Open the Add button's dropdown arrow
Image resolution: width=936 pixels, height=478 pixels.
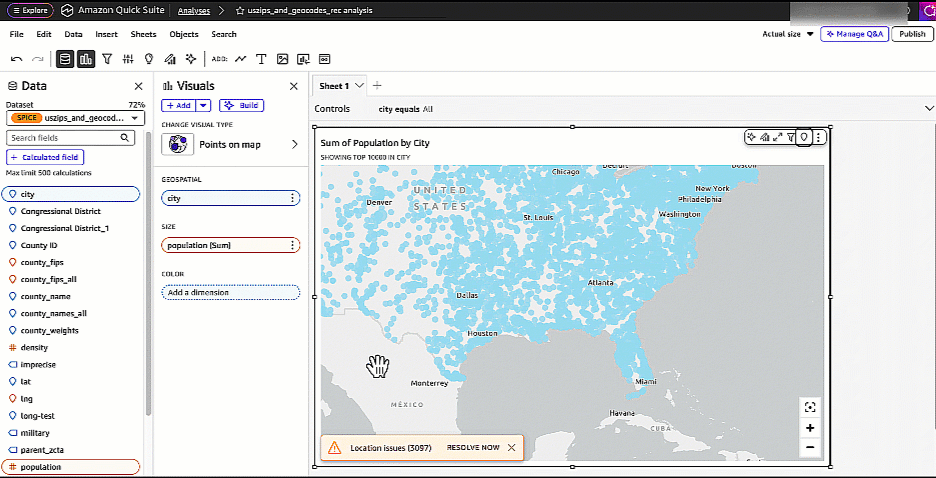point(203,105)
